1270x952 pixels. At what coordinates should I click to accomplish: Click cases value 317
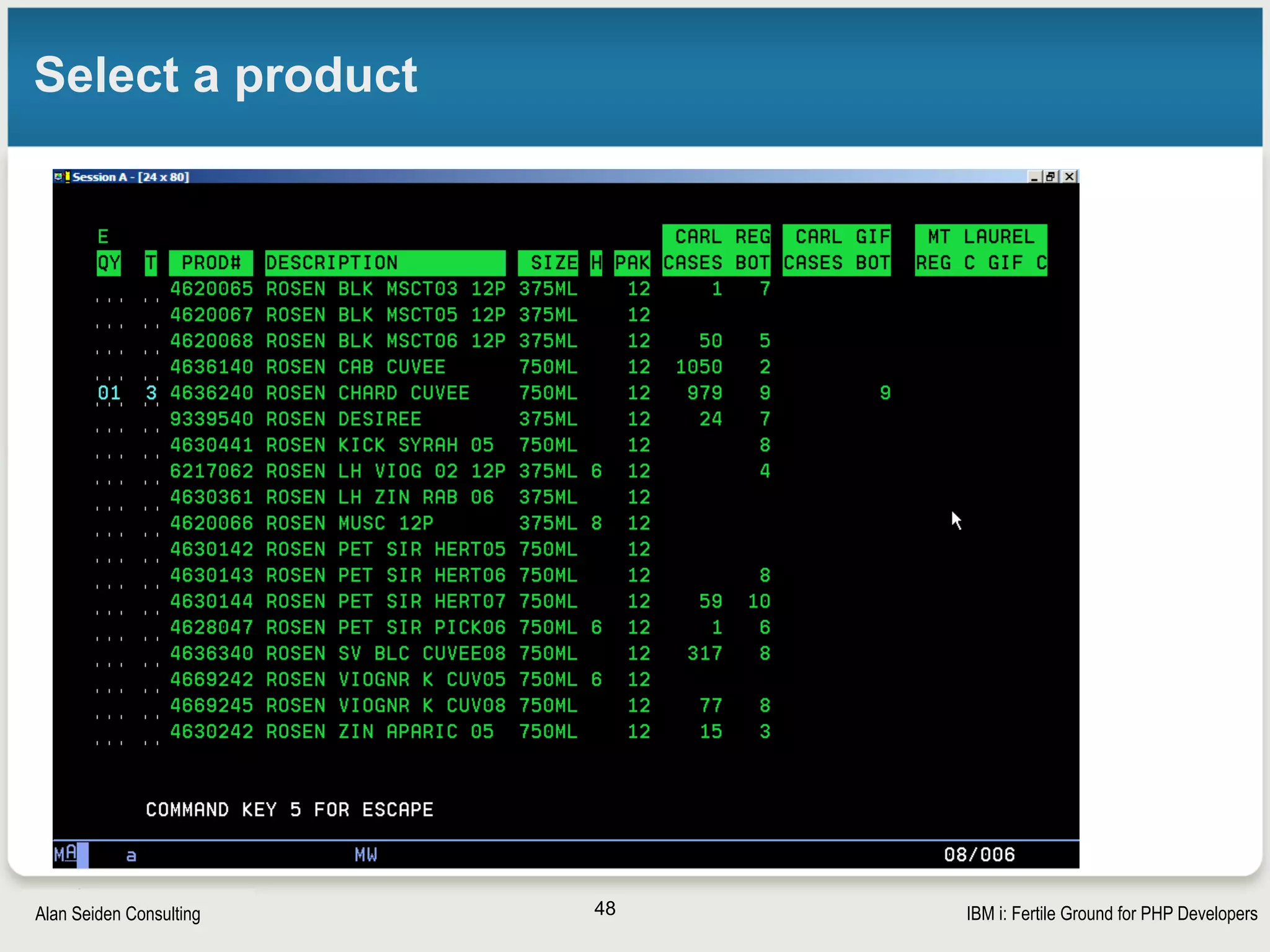(705, 653)
